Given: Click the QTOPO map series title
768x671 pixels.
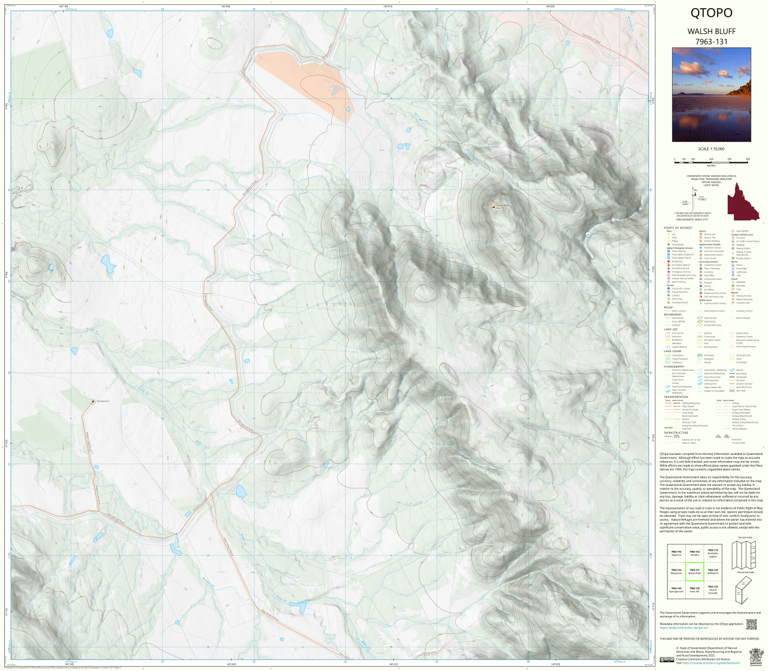Looking at the screenshot, I should [711, 13].
